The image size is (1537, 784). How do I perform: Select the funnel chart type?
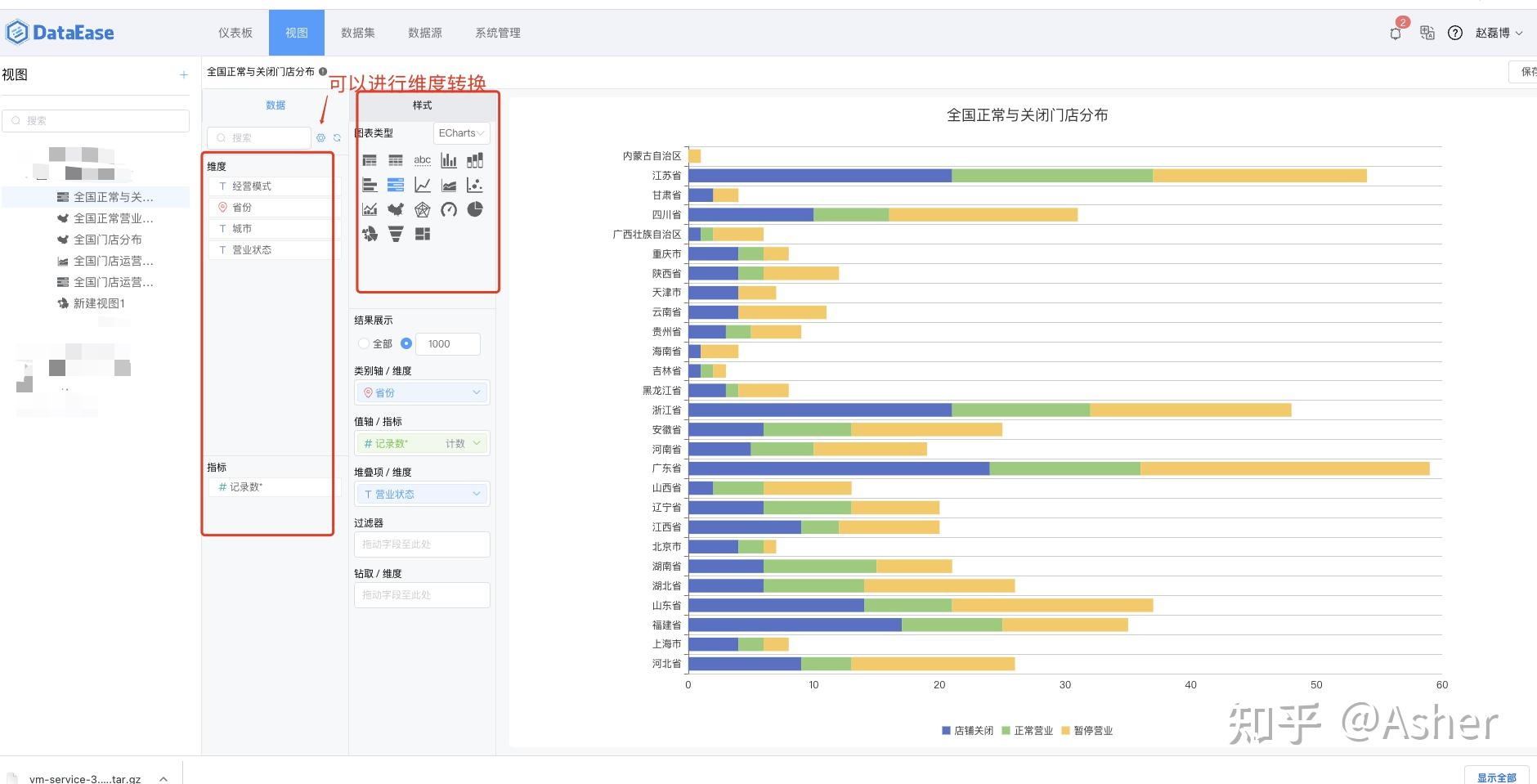tap(396, 235)
